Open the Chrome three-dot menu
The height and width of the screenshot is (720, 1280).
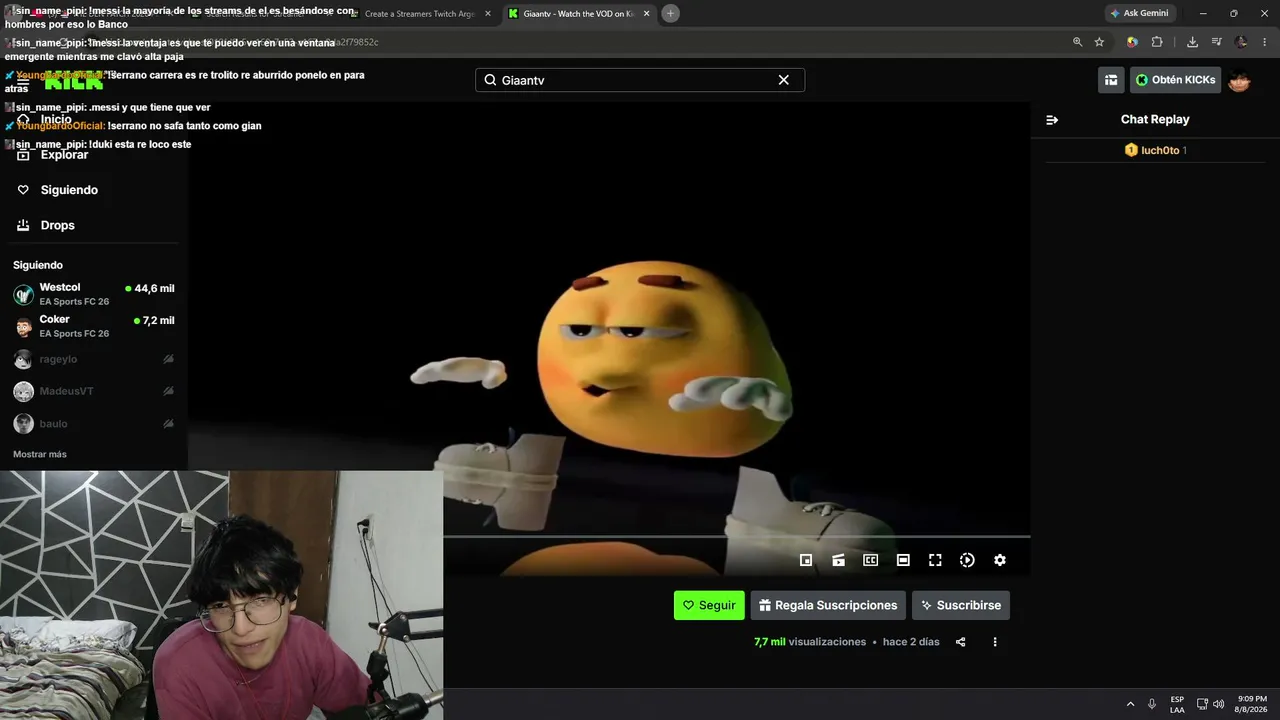coord(1264,42)
